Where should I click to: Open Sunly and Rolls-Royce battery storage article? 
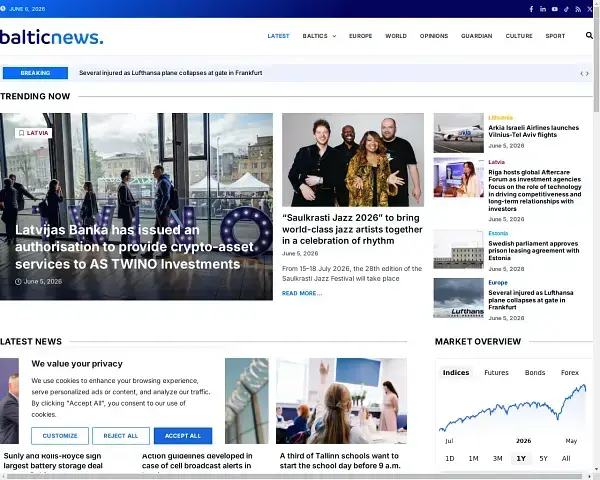(53, 461)
